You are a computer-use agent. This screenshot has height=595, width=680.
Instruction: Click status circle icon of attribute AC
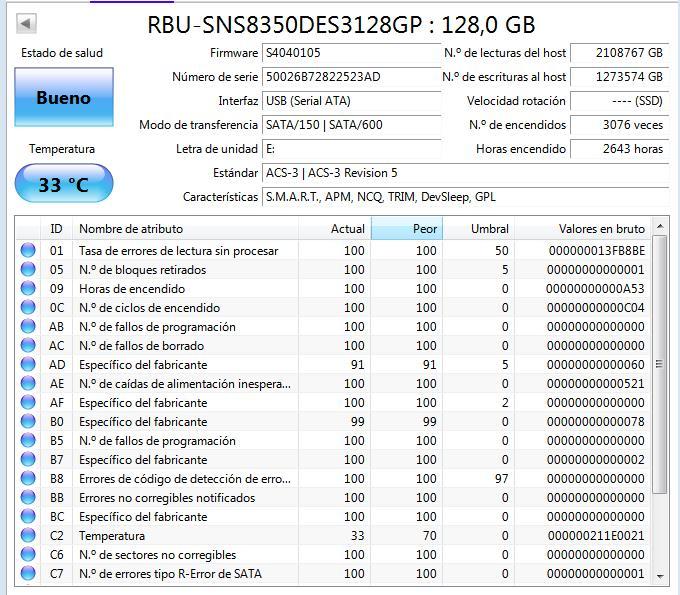click(28, 346)
